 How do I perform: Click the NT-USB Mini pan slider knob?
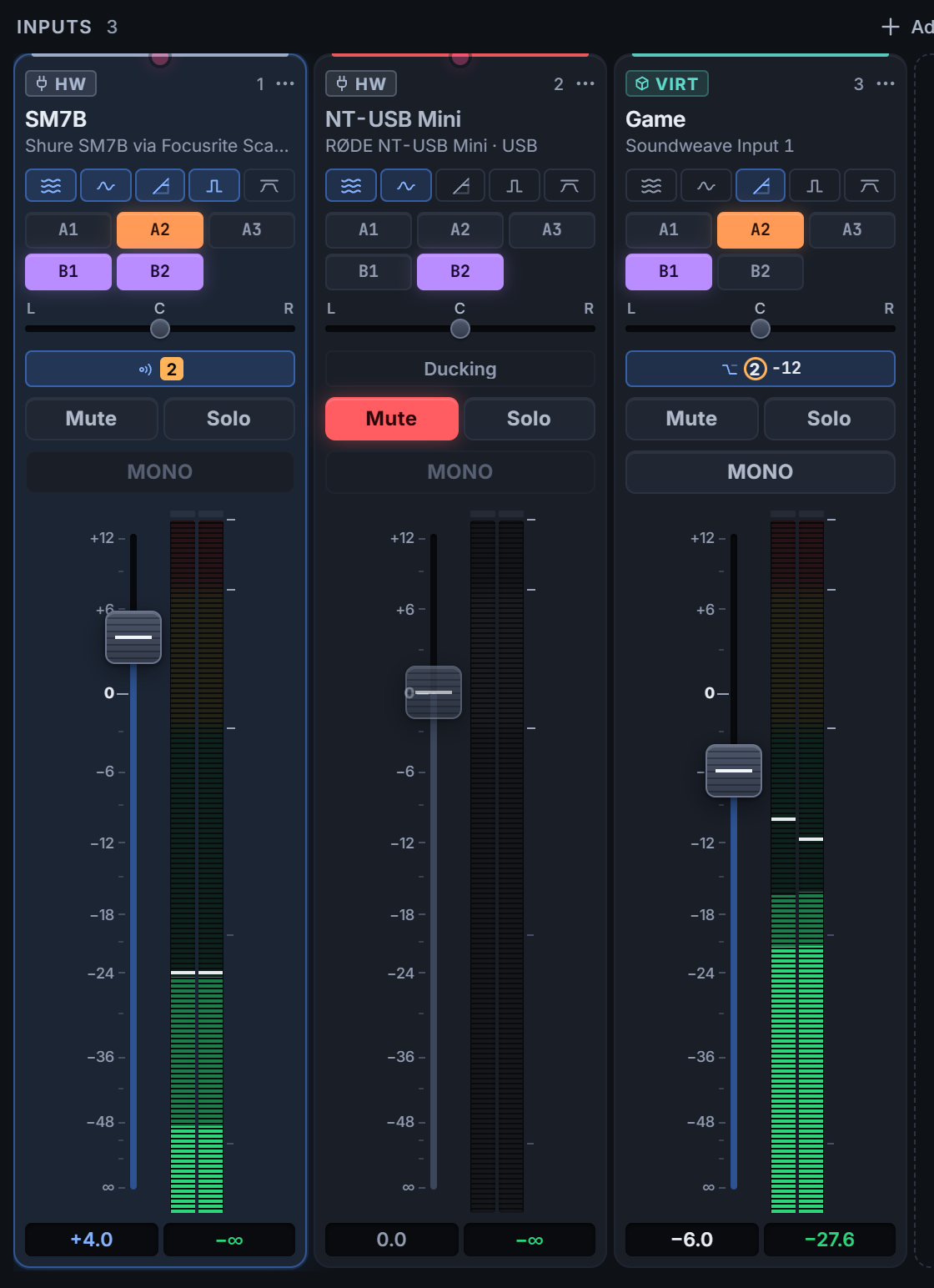460,329
